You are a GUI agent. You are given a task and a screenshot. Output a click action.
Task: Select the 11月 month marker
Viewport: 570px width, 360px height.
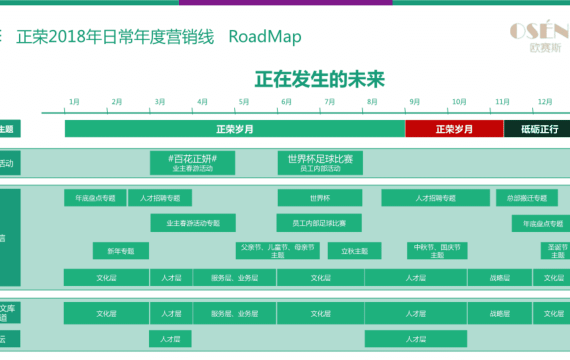(x=502, y=101)
